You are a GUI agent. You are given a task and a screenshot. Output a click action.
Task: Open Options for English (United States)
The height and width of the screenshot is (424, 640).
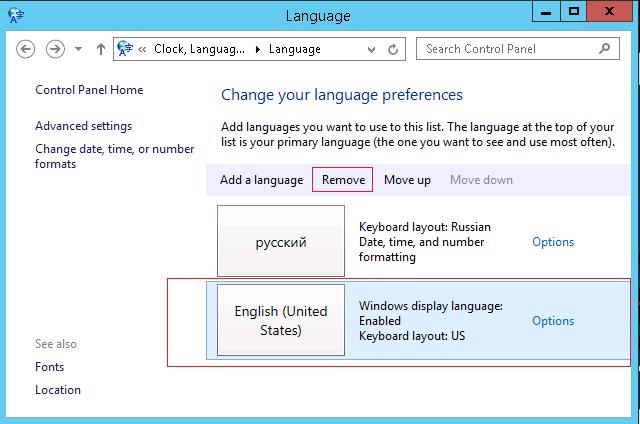click(x=552, y=321)
